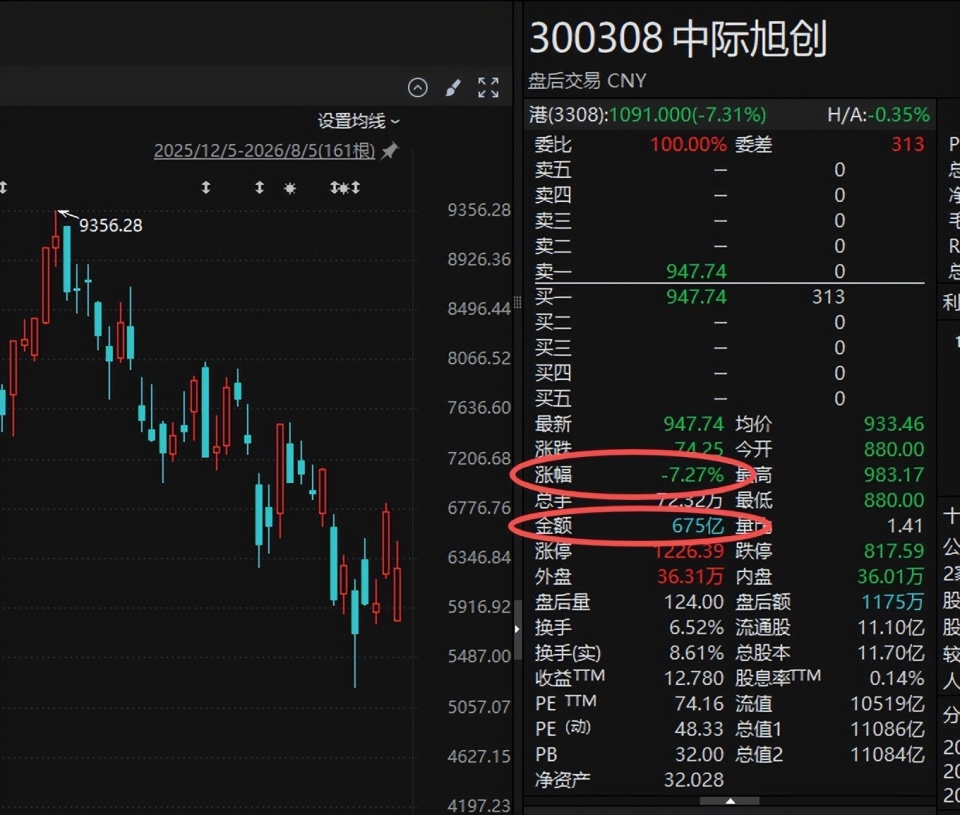Screen dimensions: 960x815
Task: Click 涨幅 value -7.27%
Action: pyautogui.click(x=692, y=475)
